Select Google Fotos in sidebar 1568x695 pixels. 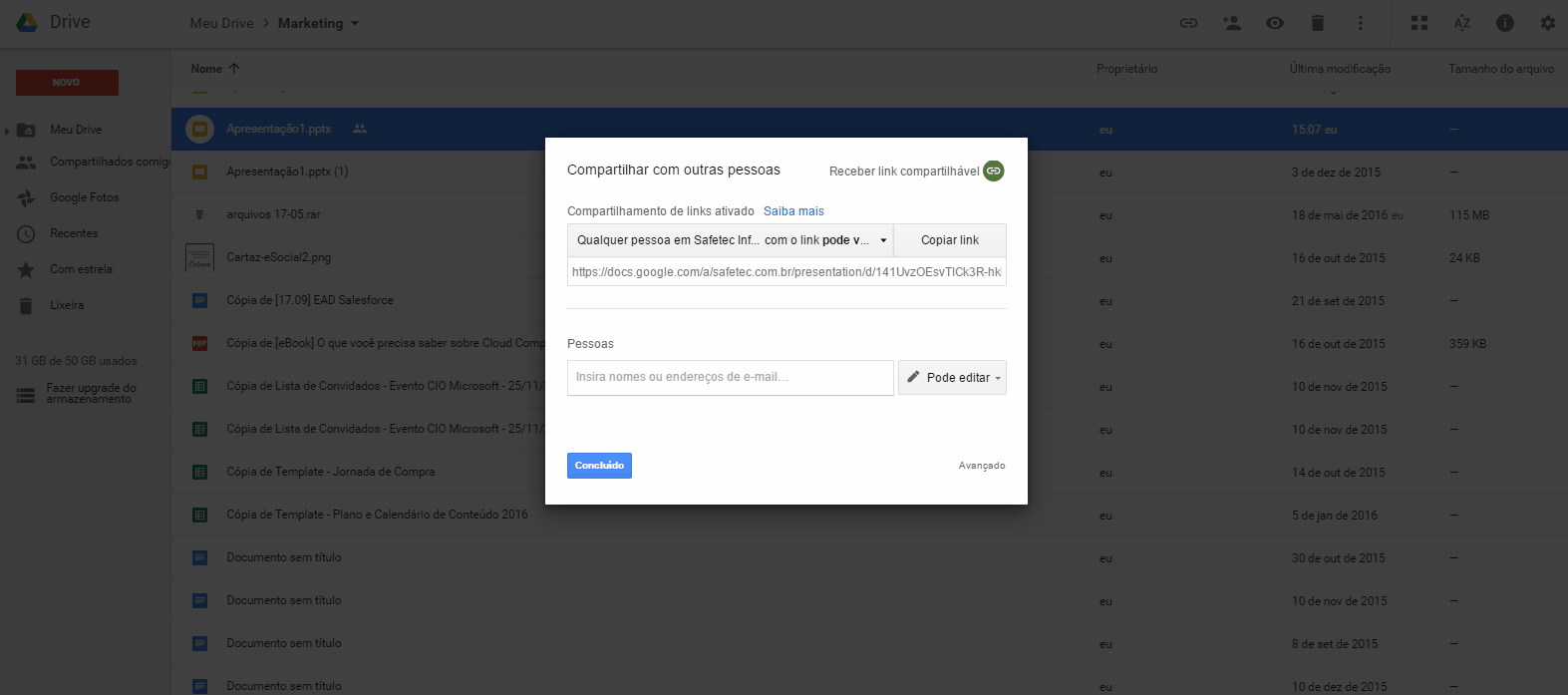(x=85, y=197)
